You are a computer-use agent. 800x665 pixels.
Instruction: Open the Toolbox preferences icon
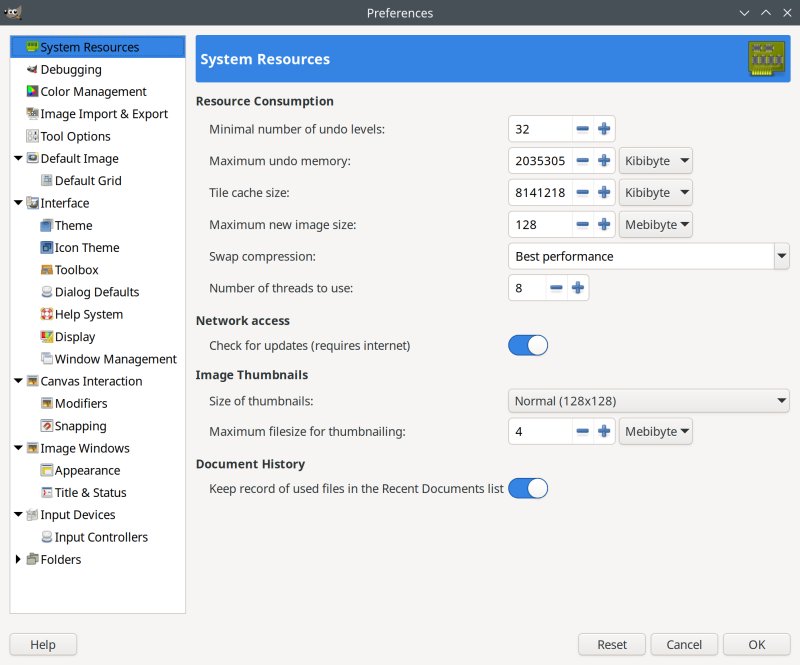pos(46,270)
